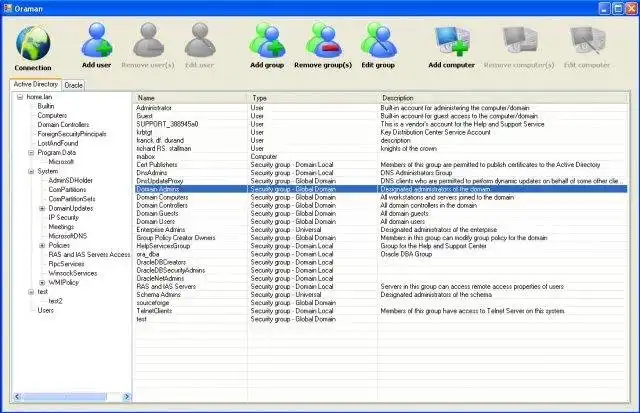Sort by the Name column header
Screen dimensions: 640x413
191,98
